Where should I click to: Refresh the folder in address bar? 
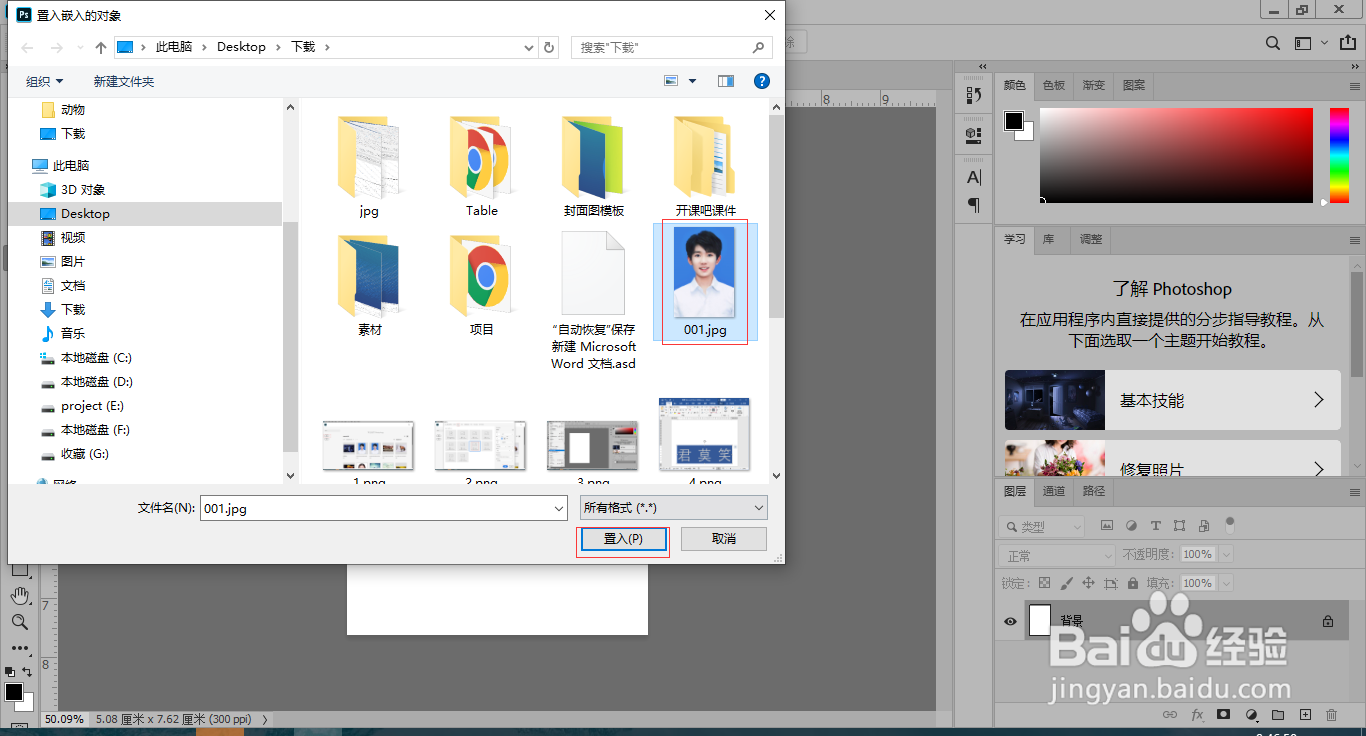pyautogui.click(x=549, y=47)
